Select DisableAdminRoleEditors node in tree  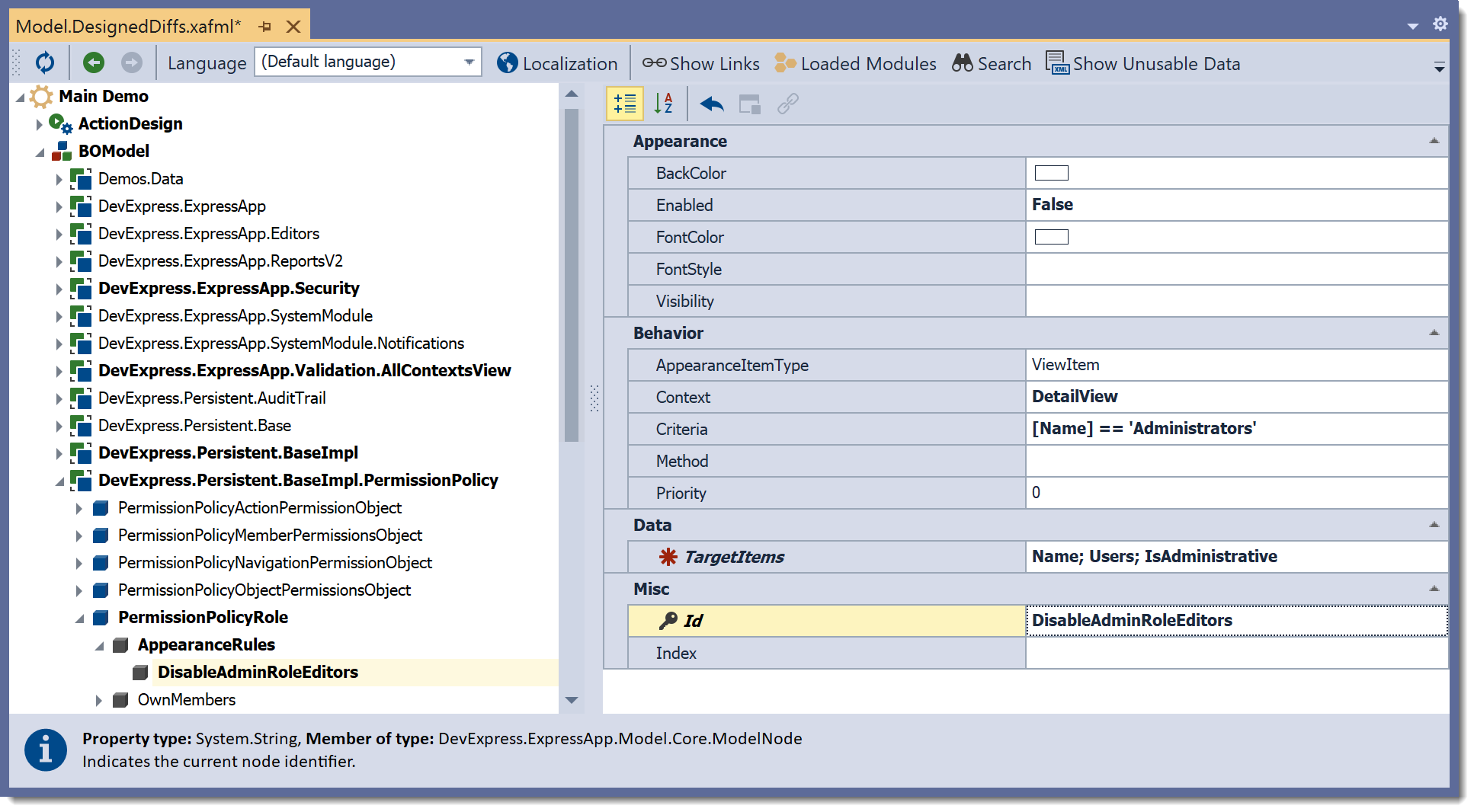click(258, 672)
